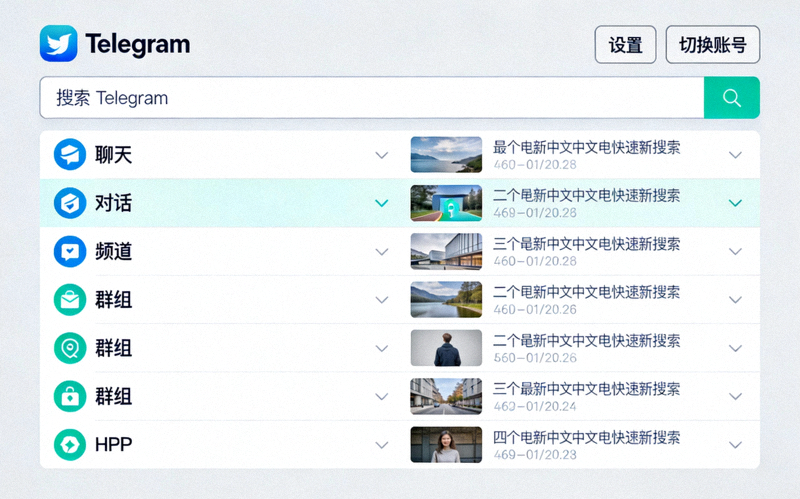This screenshot has height=499, width=800.
Task: Click the 聊天 chat bubble icon
Action: pyautogui.click(x=70, y=154)
